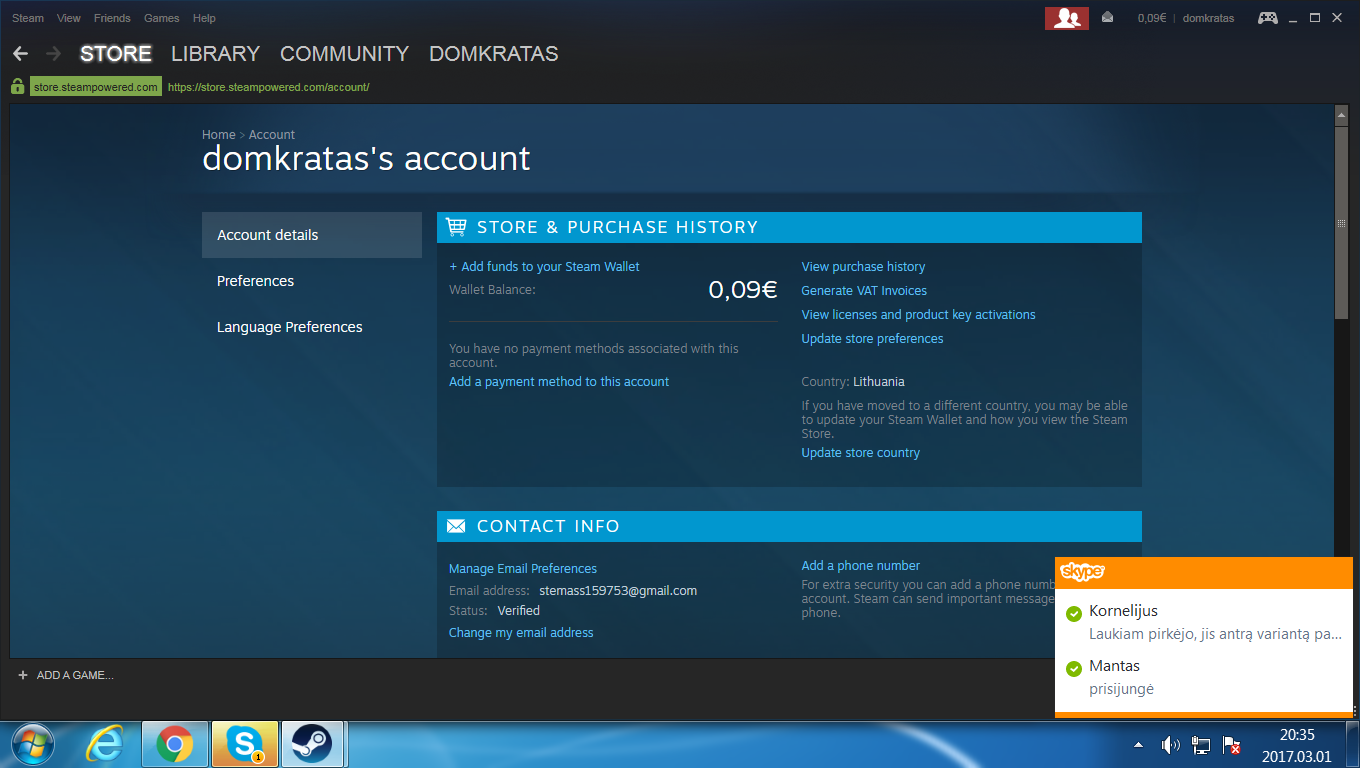Click Add funds to your Steam Wallet

(544, 267)
